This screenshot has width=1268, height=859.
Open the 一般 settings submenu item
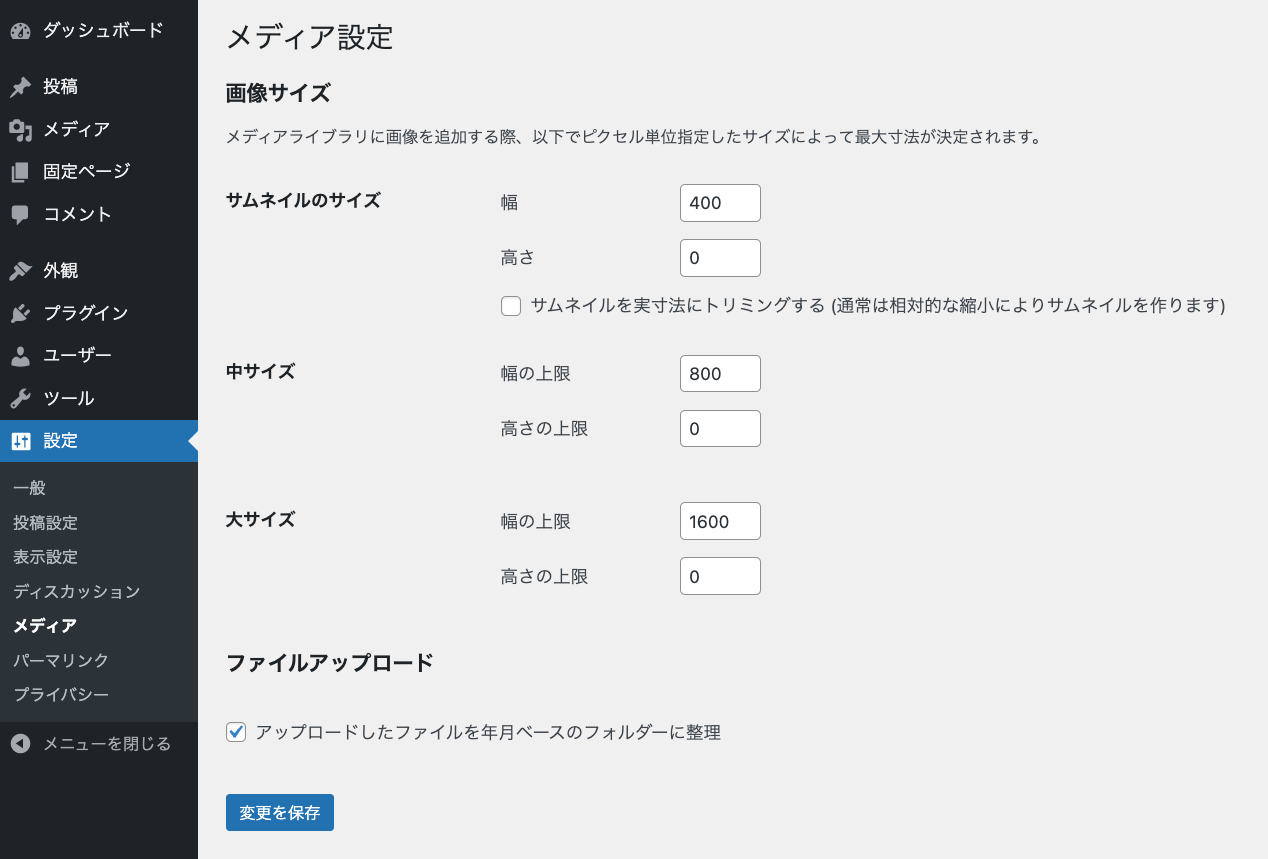pyautogui.click(x=30, y=488)
